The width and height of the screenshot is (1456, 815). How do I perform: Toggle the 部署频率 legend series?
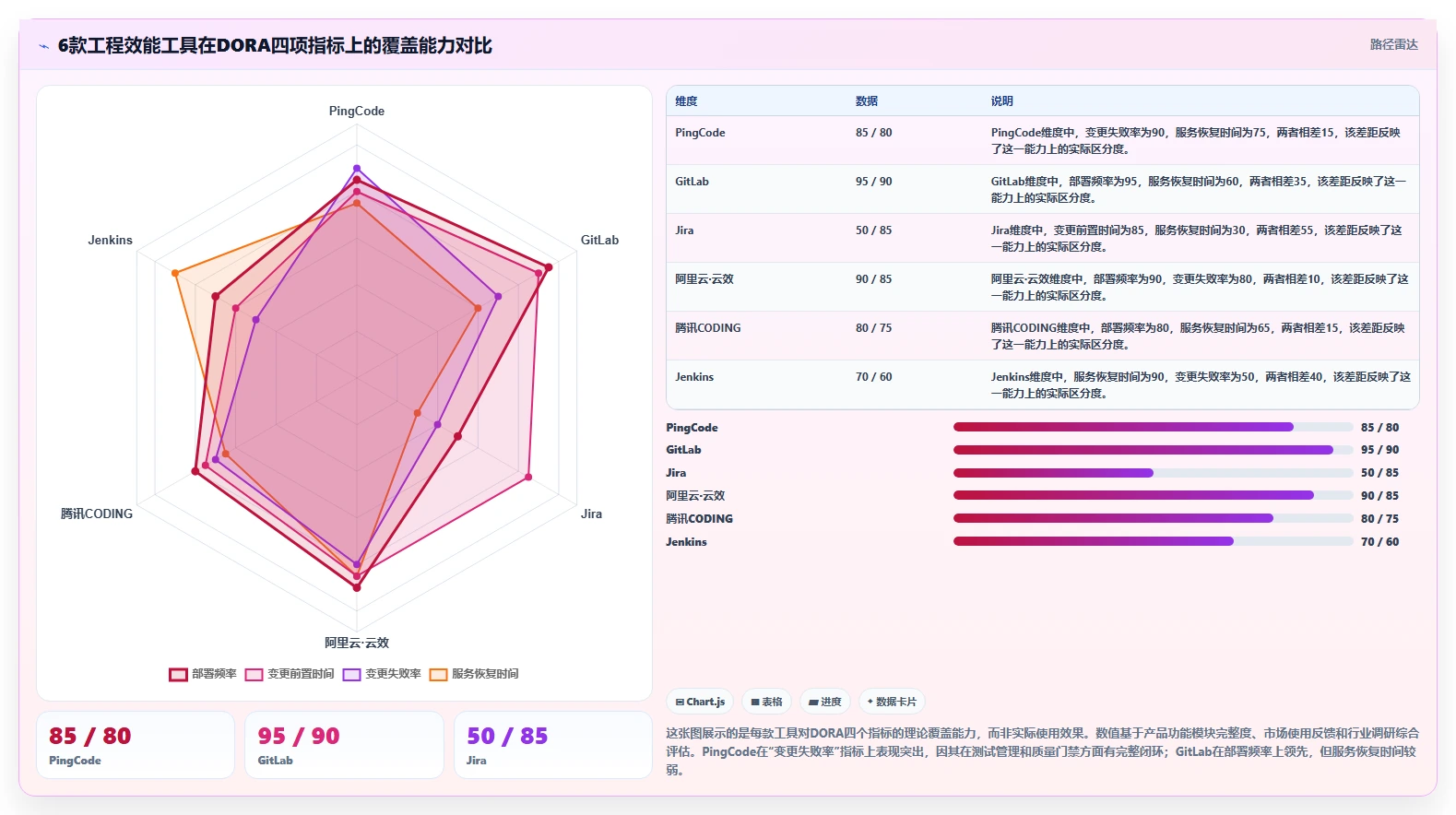coord(203,674)
